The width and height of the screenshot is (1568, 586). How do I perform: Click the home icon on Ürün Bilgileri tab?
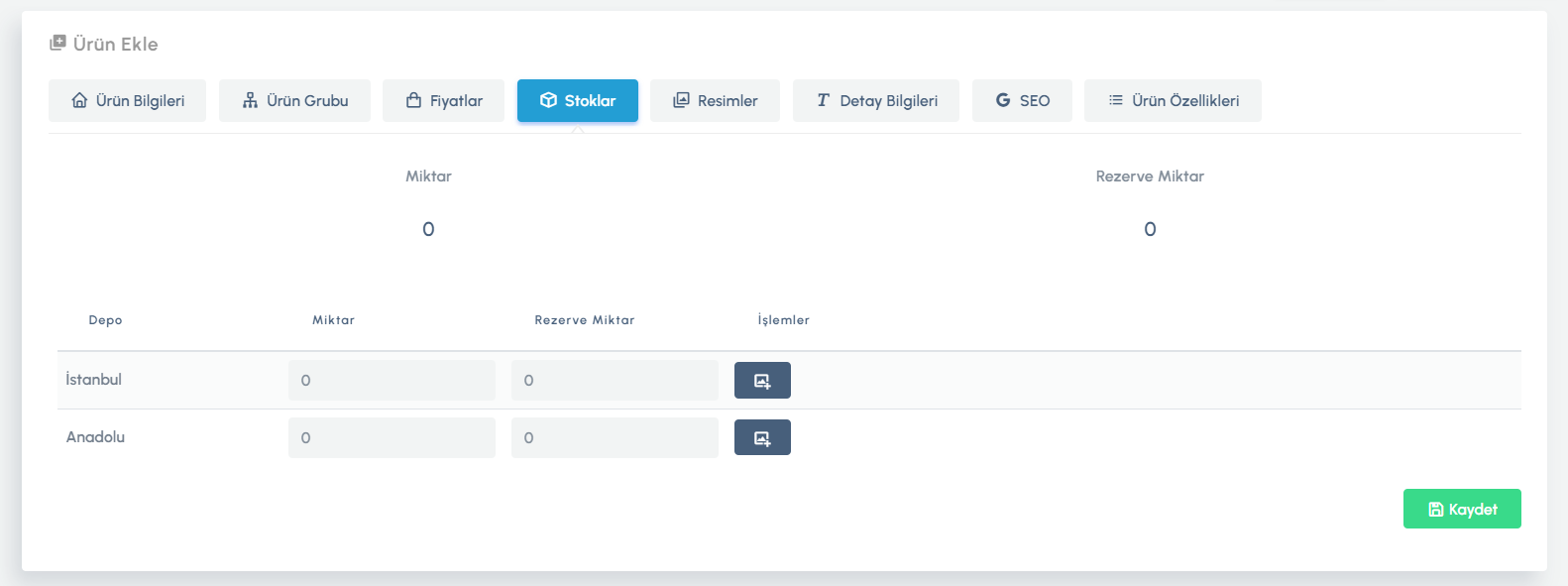(79, 101)
